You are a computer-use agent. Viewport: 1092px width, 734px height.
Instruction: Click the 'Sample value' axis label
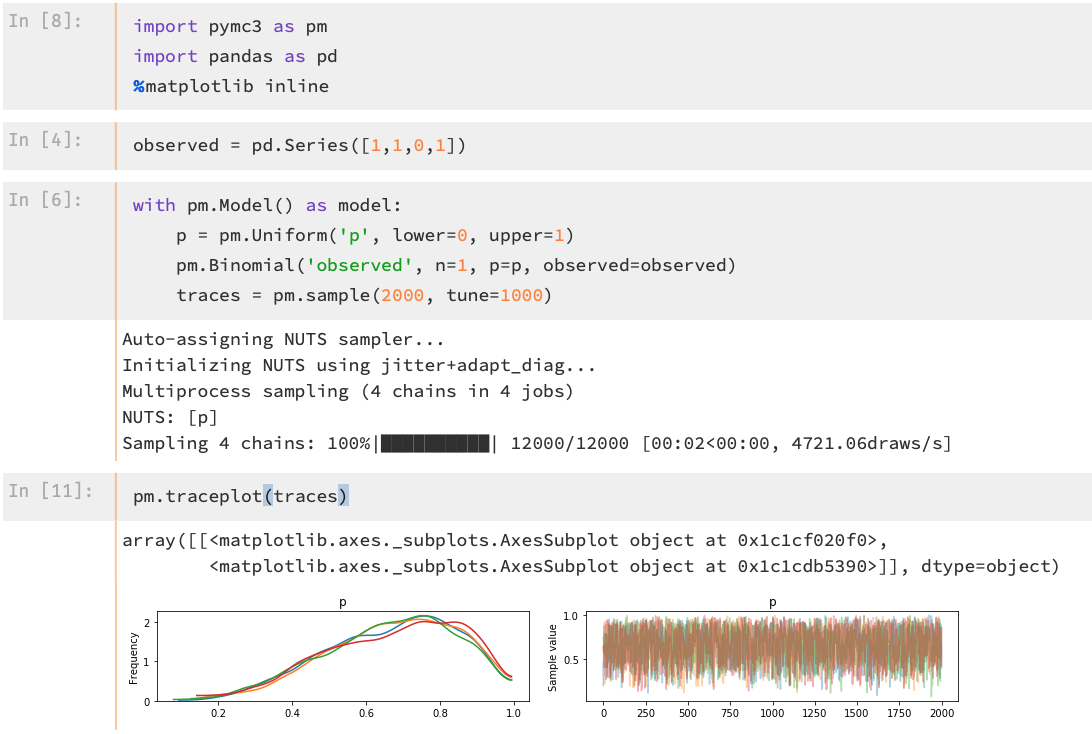click(552, 658)
